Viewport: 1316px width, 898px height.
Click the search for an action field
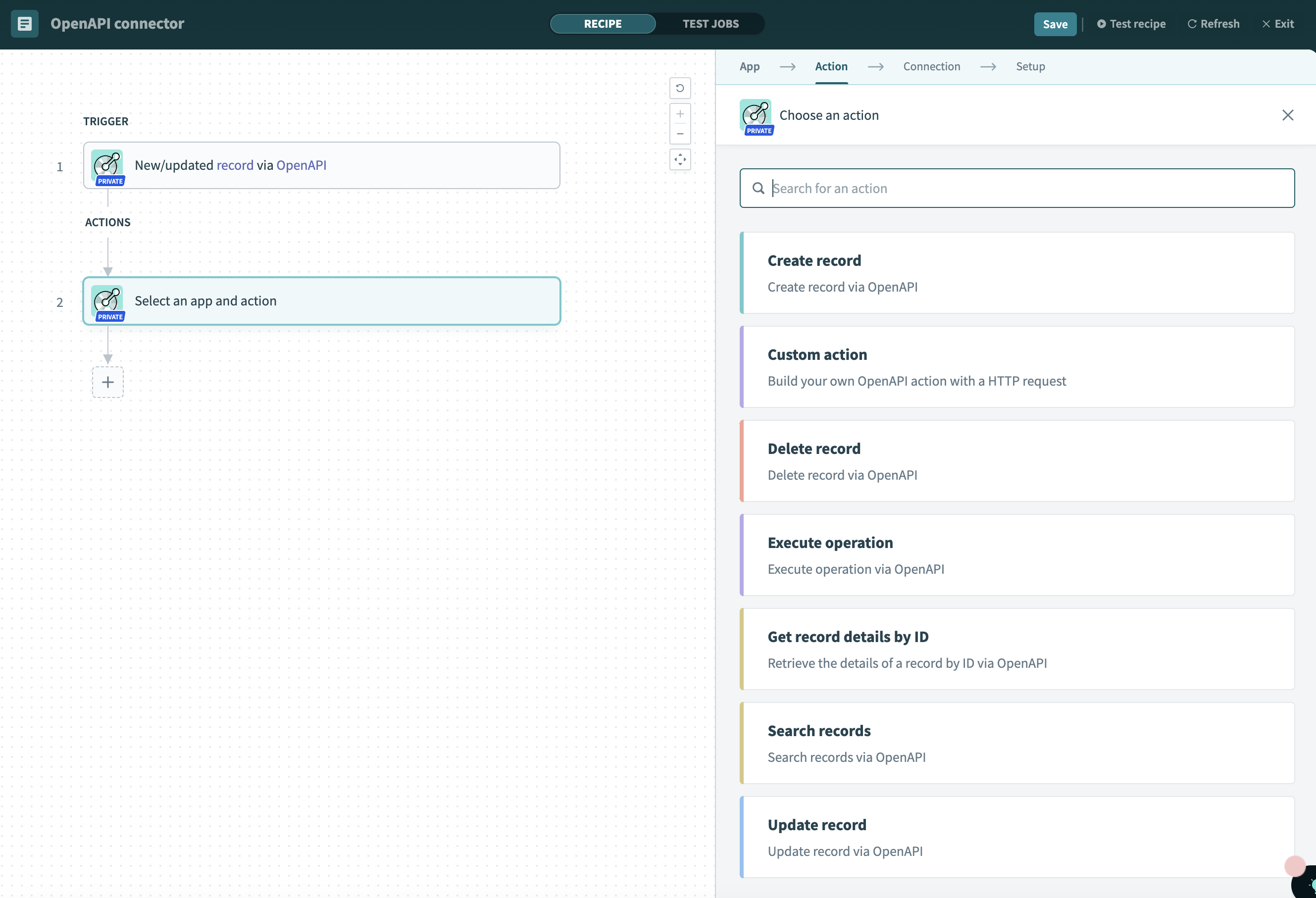point(1016,188)
